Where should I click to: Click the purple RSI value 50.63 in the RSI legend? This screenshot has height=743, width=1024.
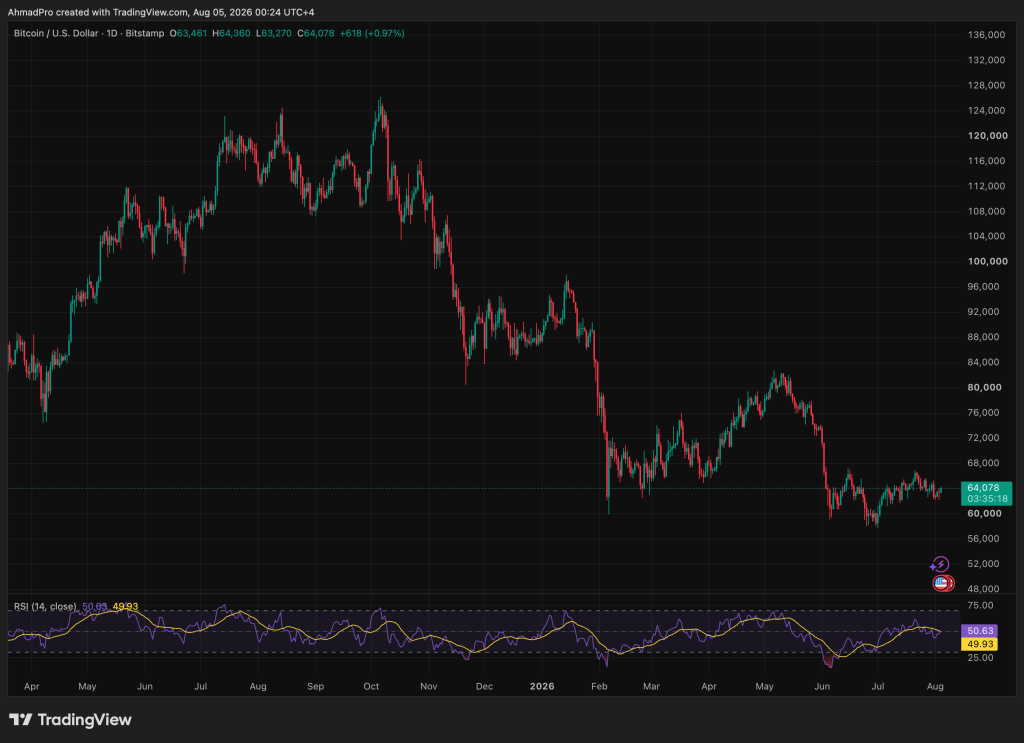pos(95,607)
